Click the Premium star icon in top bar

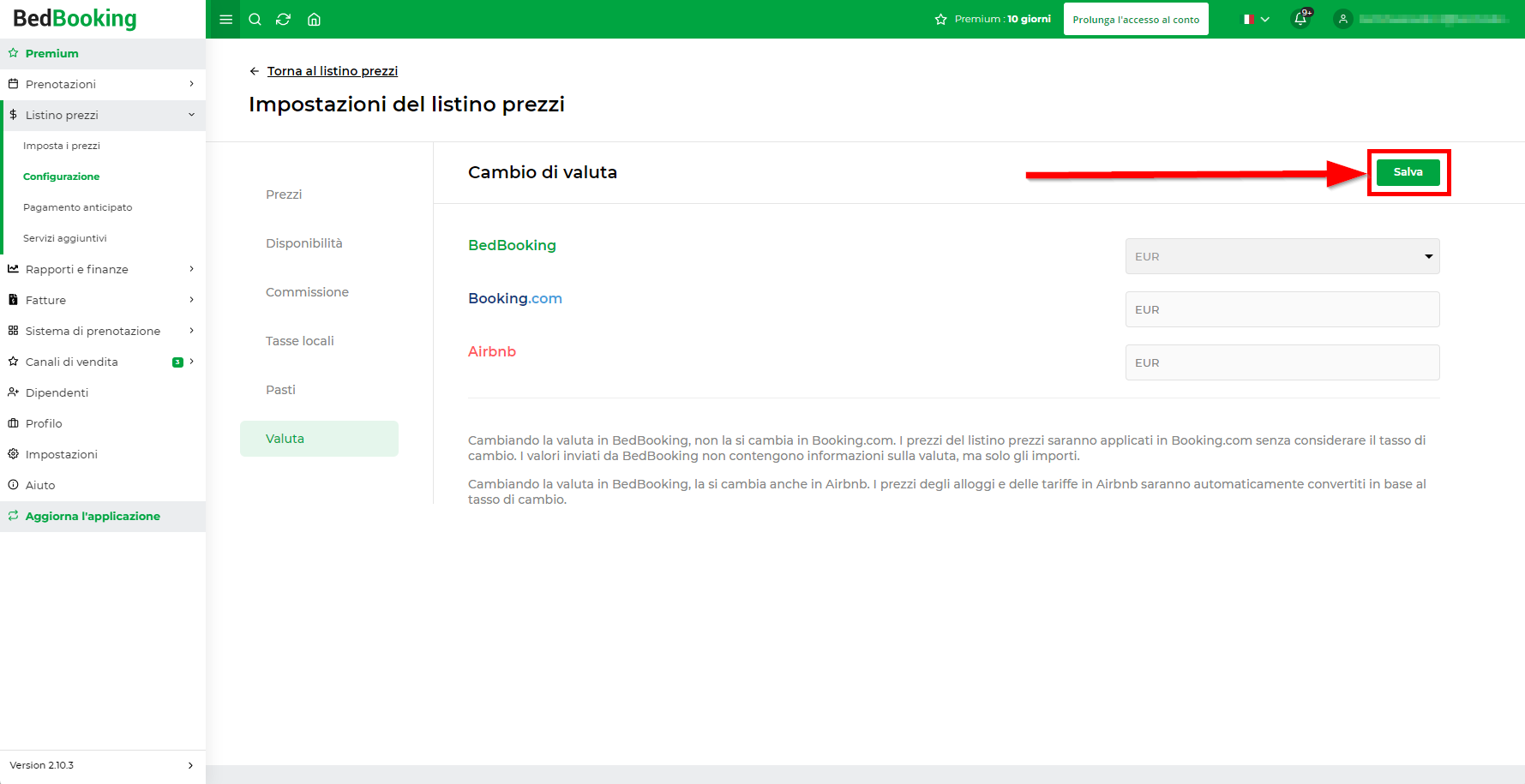point(940,19)
